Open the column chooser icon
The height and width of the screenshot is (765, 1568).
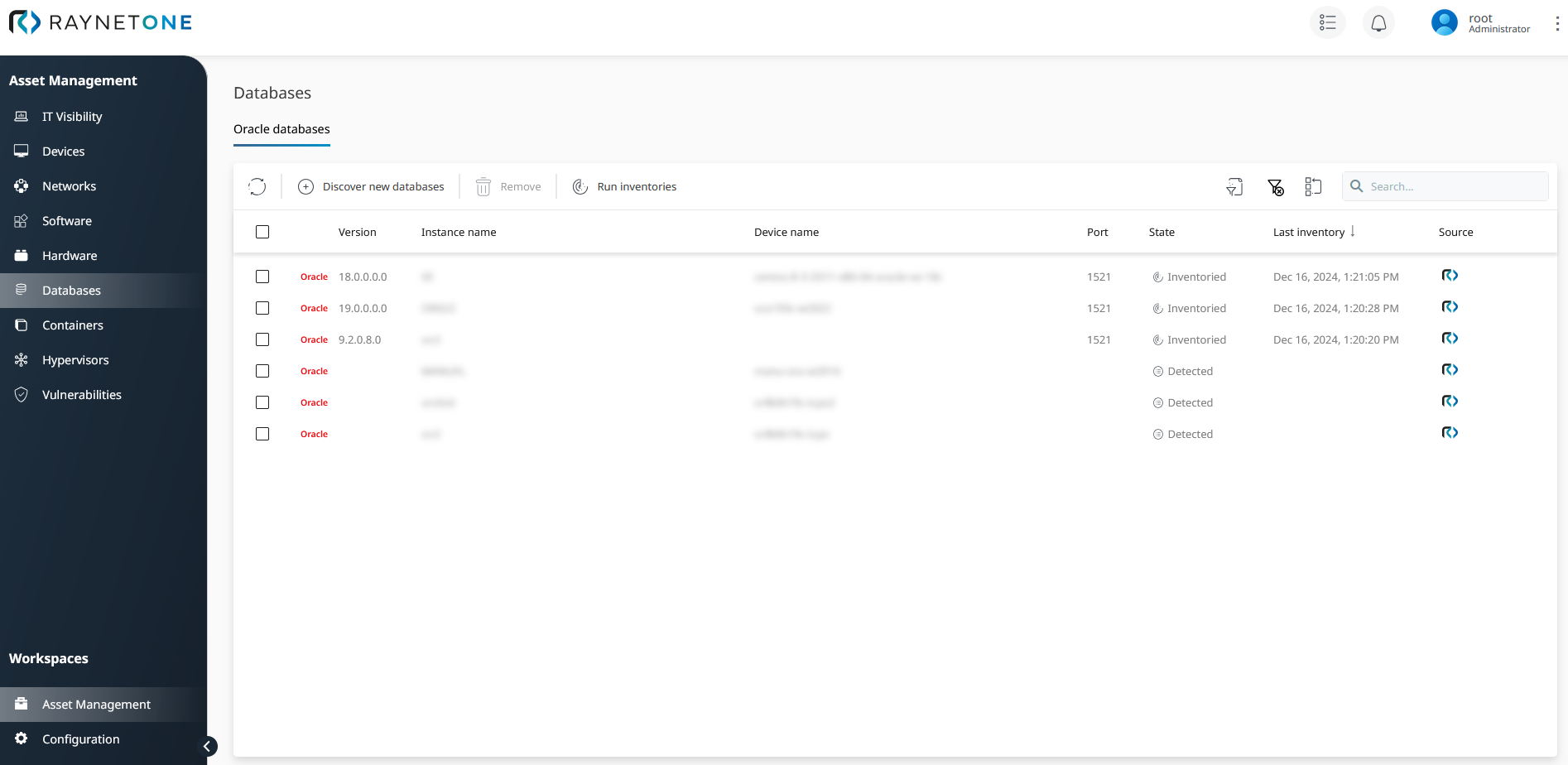(x=1313, y=187)
